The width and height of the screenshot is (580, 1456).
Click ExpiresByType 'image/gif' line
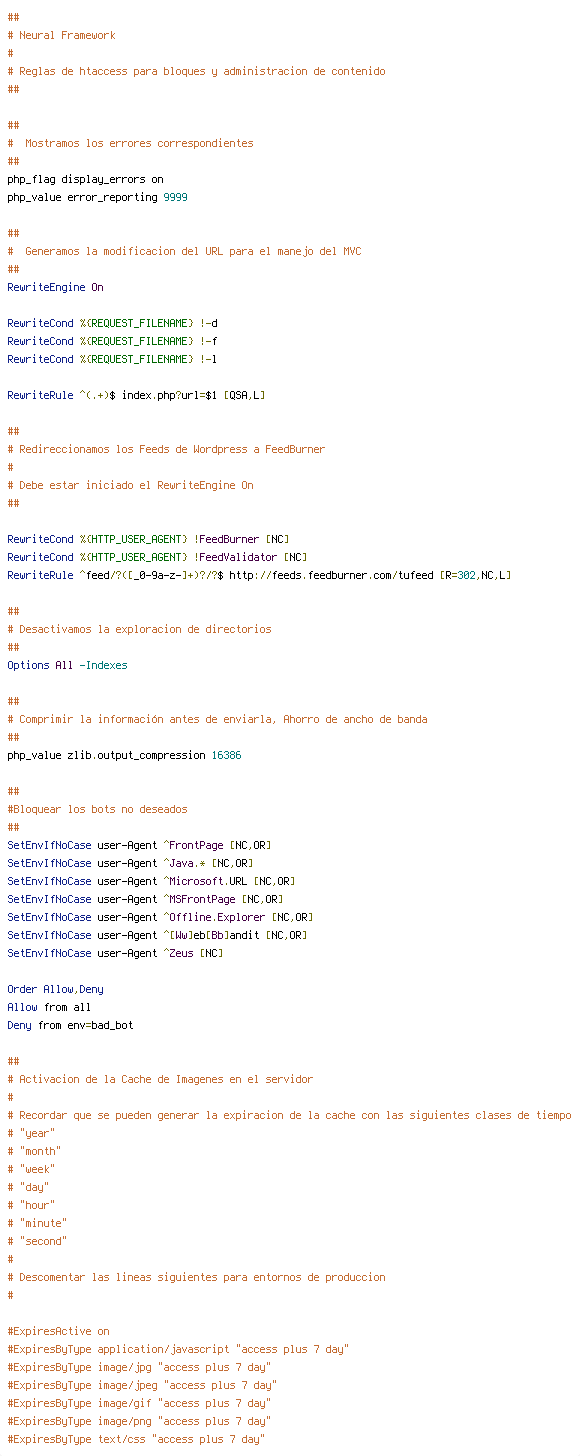pos(139,1403)
